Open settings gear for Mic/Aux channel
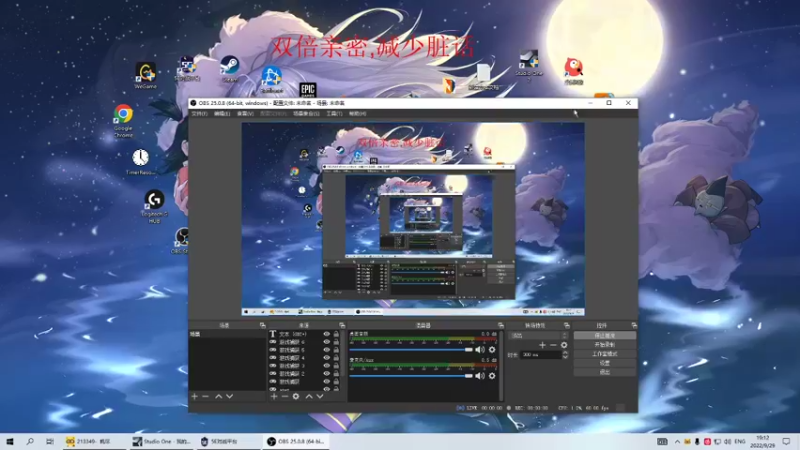800x450 pixels. 492,376
